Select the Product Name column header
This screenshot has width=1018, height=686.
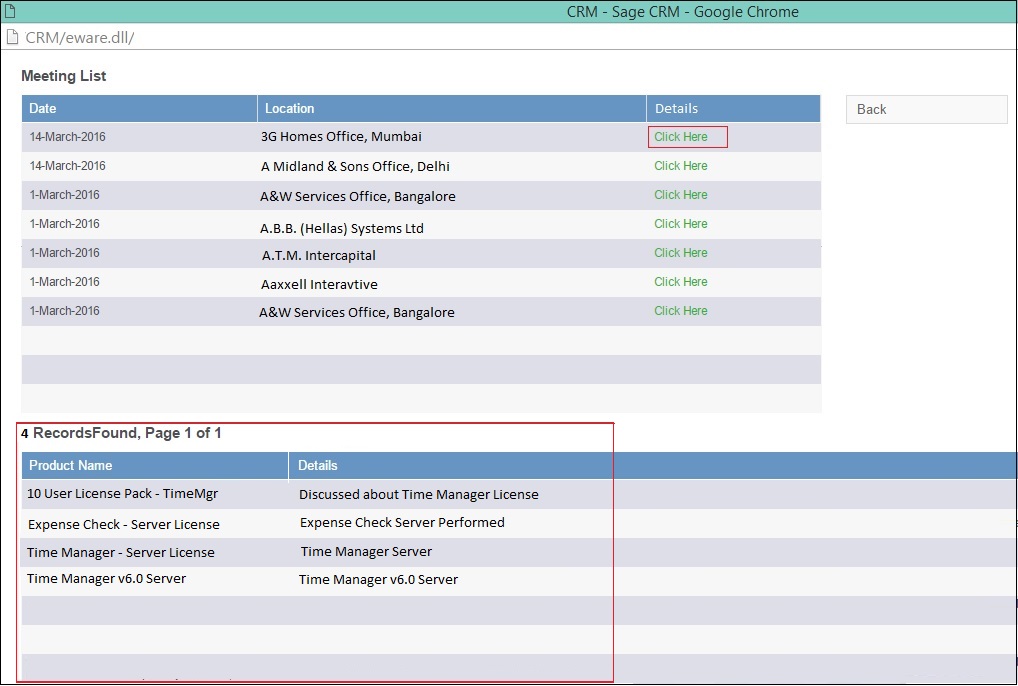(x=155, y=465)
